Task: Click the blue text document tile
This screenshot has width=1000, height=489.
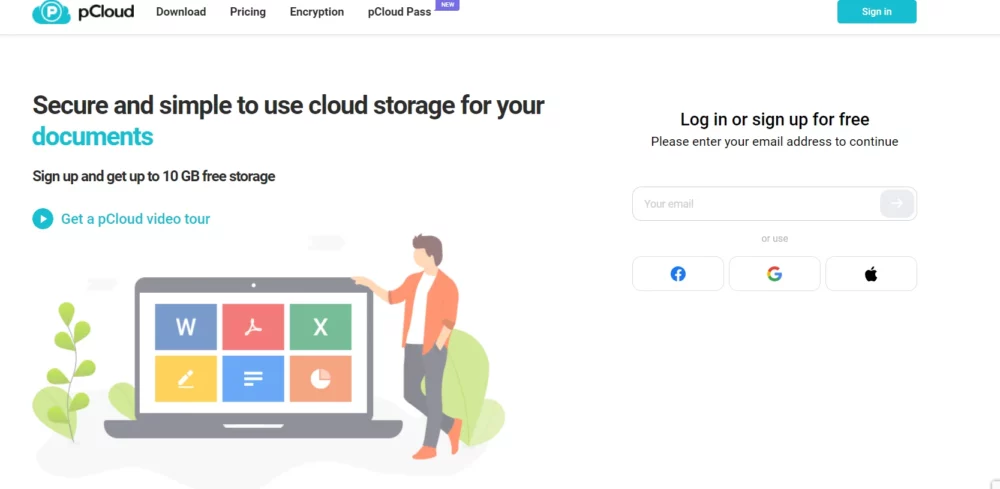Action: coord(253,379)
